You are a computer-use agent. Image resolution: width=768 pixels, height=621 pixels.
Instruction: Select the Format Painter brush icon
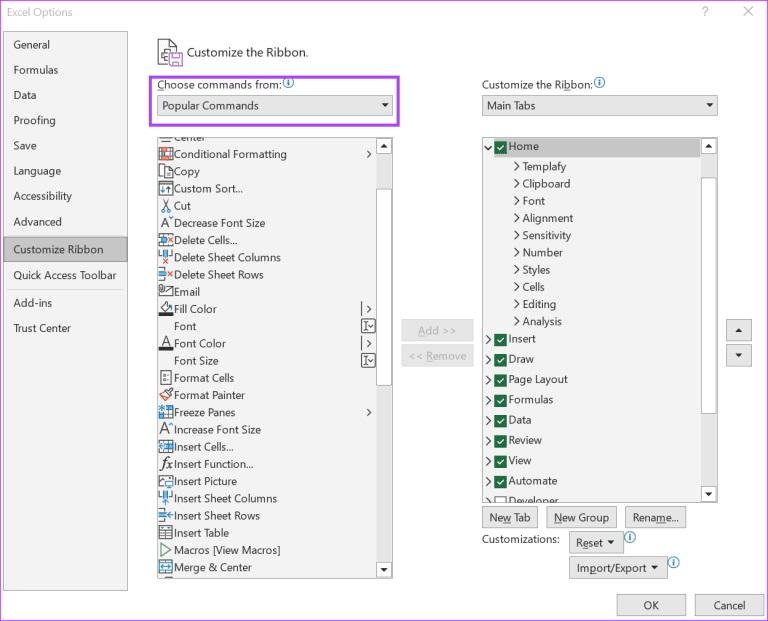coord(166,395)
